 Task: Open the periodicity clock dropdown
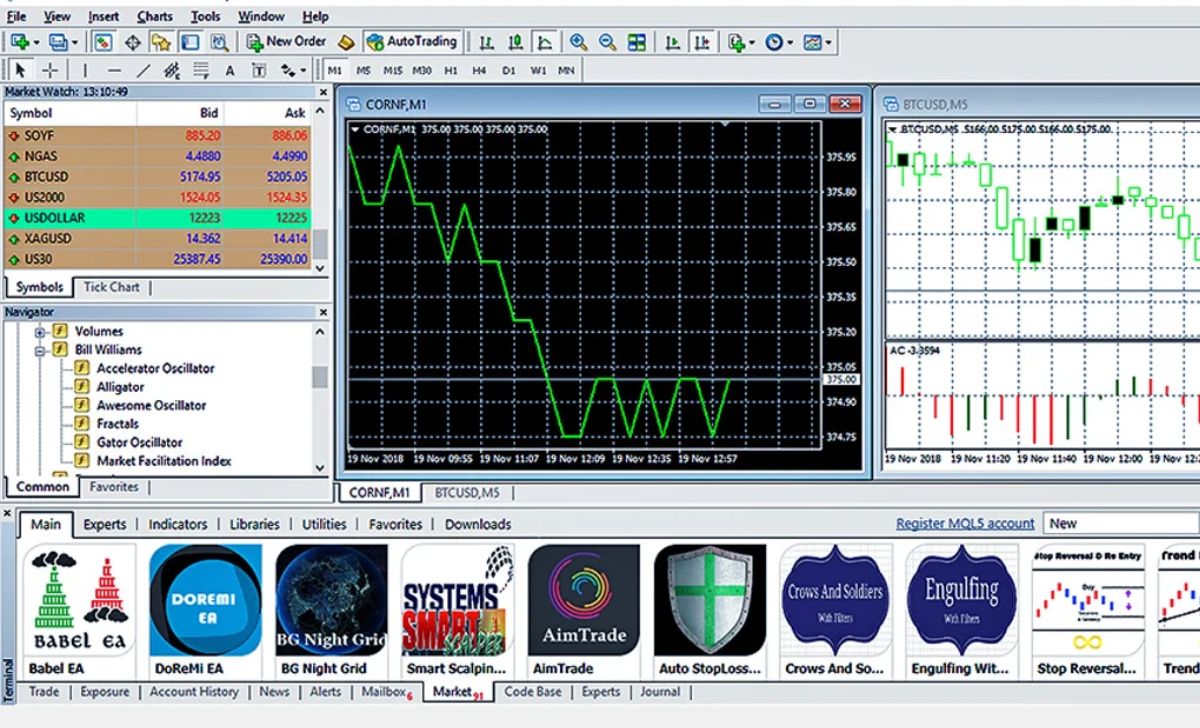(x=778, y=42)
